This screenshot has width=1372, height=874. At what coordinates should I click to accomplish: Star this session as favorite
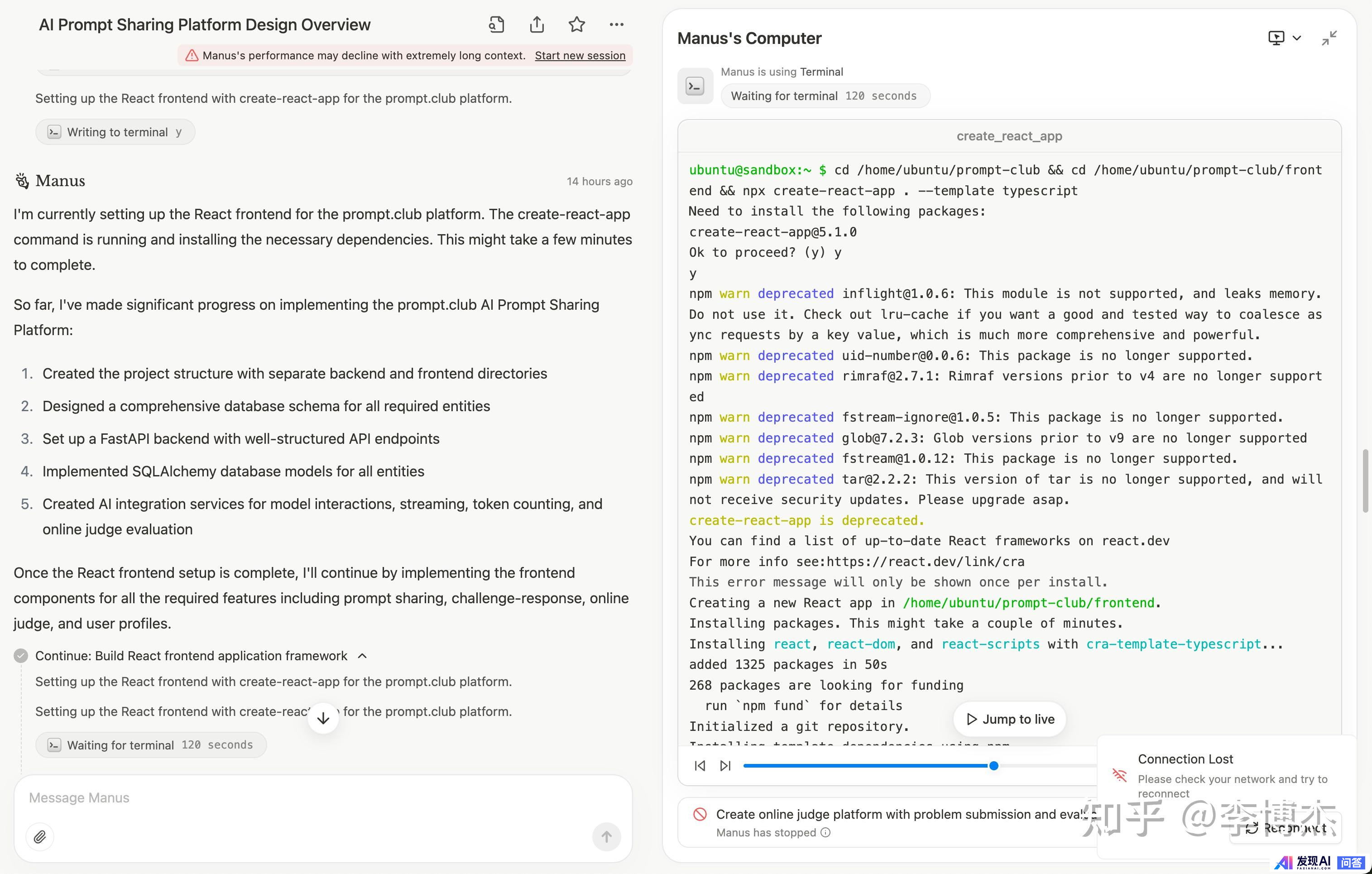[576, 24]
